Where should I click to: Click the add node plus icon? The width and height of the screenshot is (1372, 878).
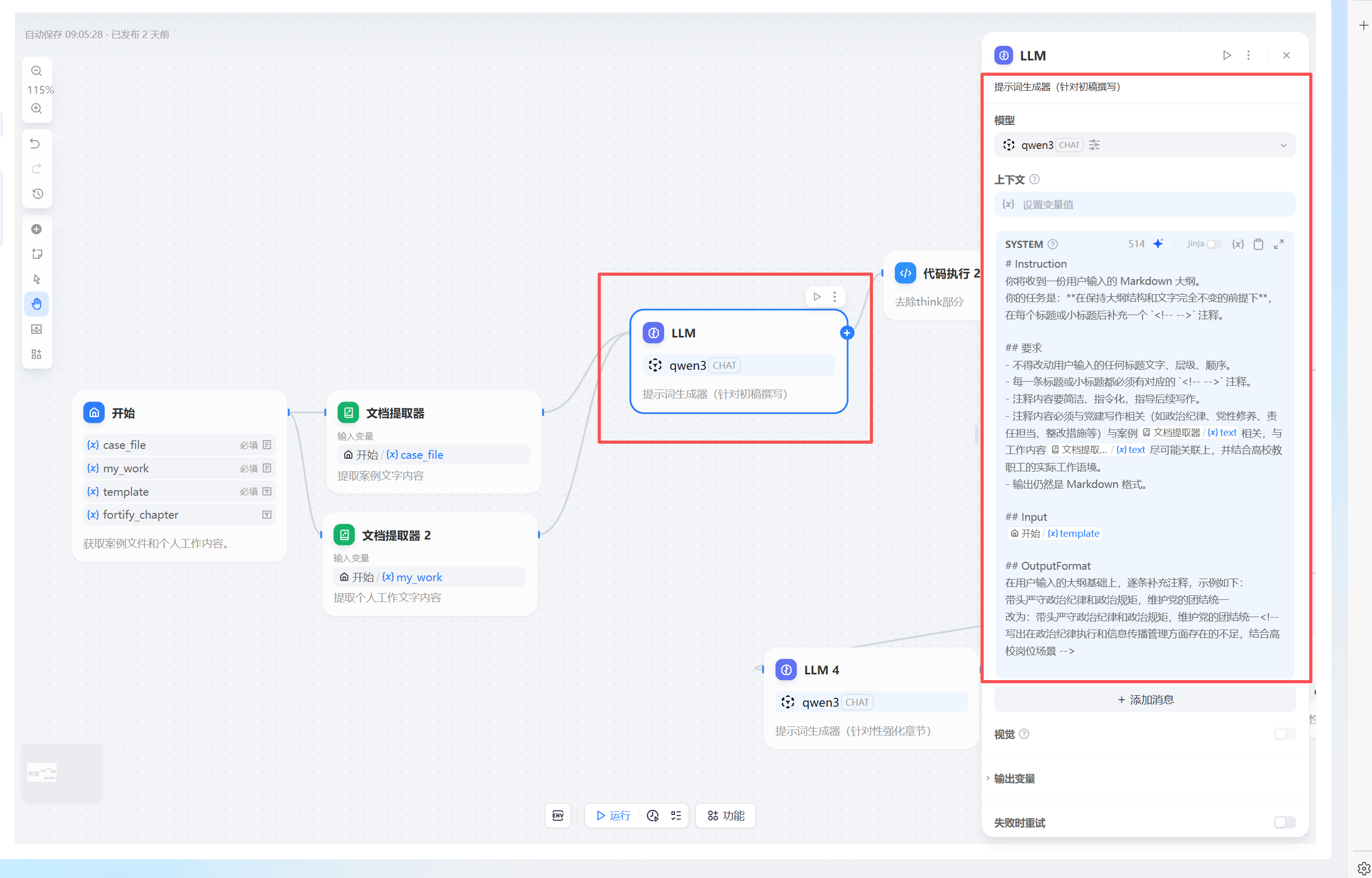36,229
